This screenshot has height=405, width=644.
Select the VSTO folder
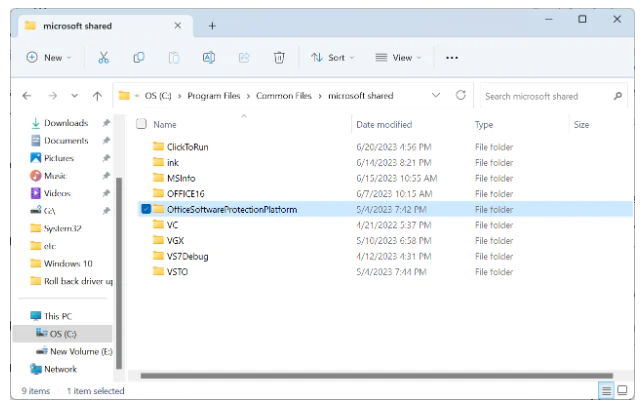pyautogui.click(x=177, y=272)
